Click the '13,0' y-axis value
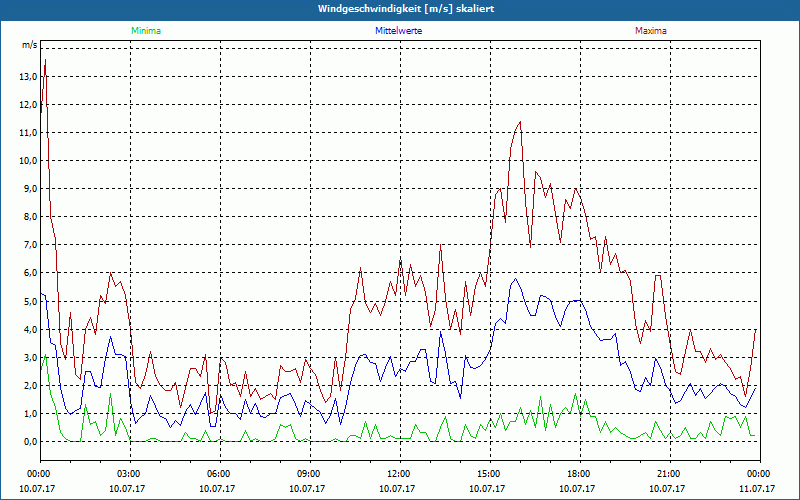Image resolution: width=800 pixels, height=500 pixels. pos(28,77)
